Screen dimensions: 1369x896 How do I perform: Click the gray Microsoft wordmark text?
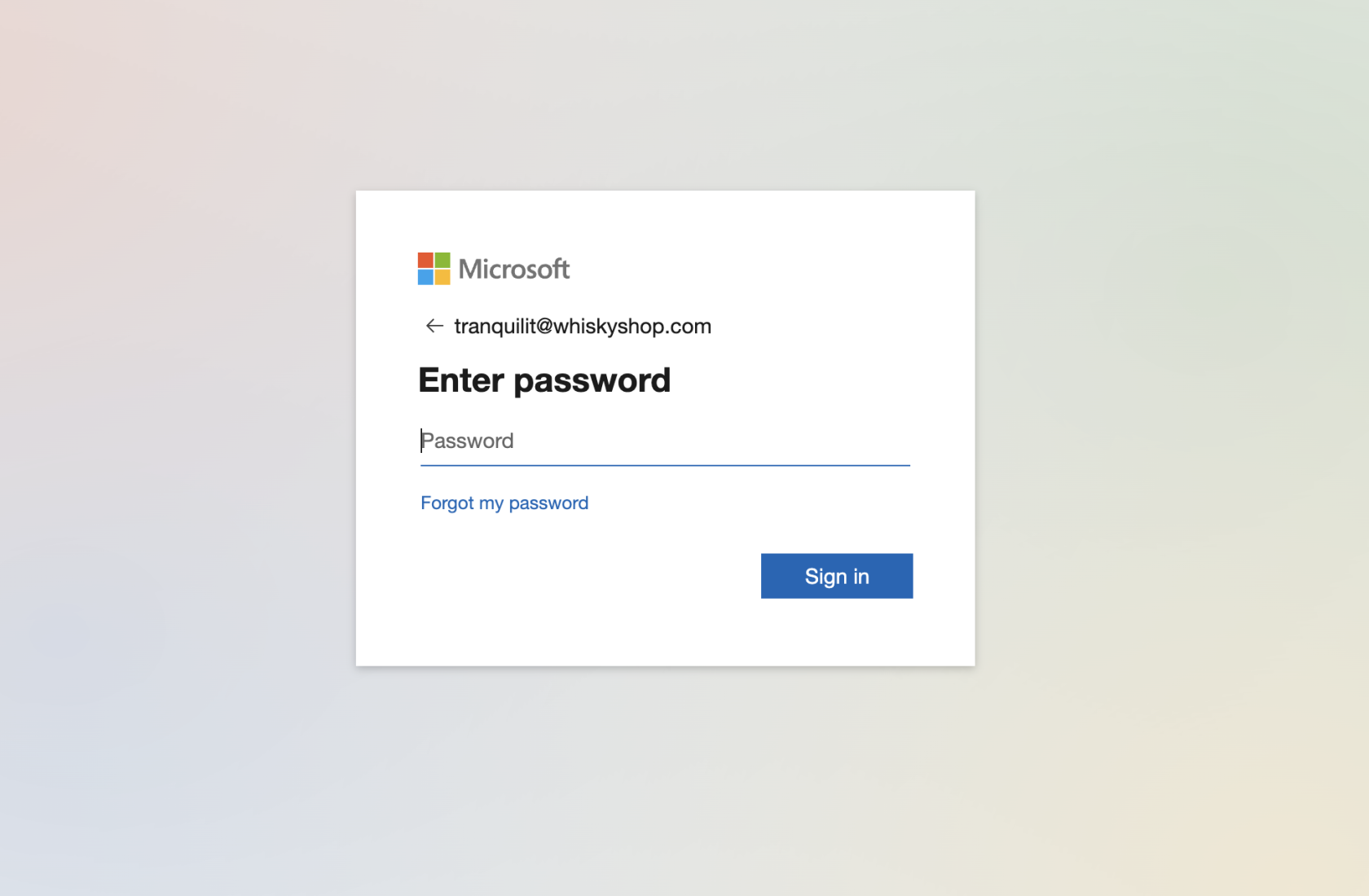[x=513, y=269]
